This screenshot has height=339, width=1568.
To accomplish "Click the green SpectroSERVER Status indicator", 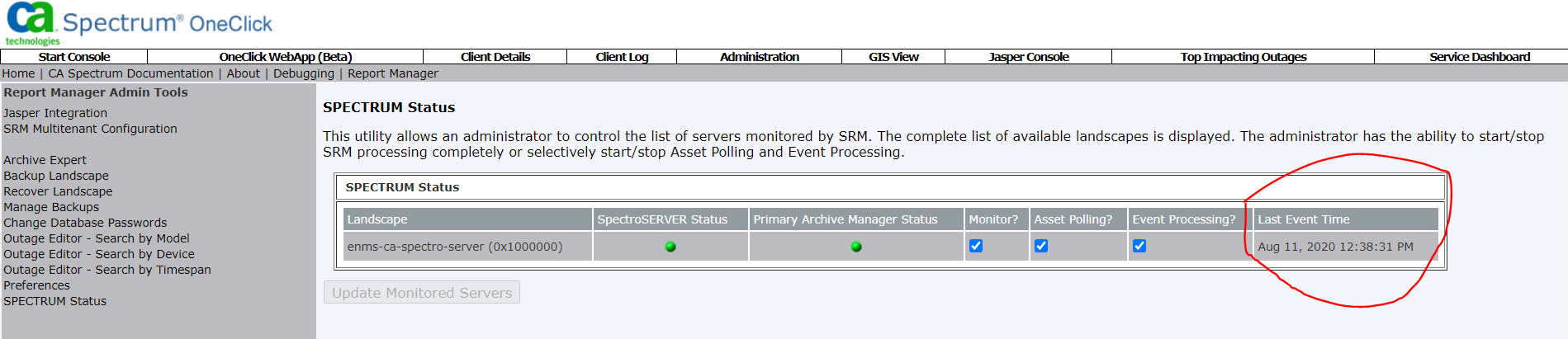I will (670, 247).
